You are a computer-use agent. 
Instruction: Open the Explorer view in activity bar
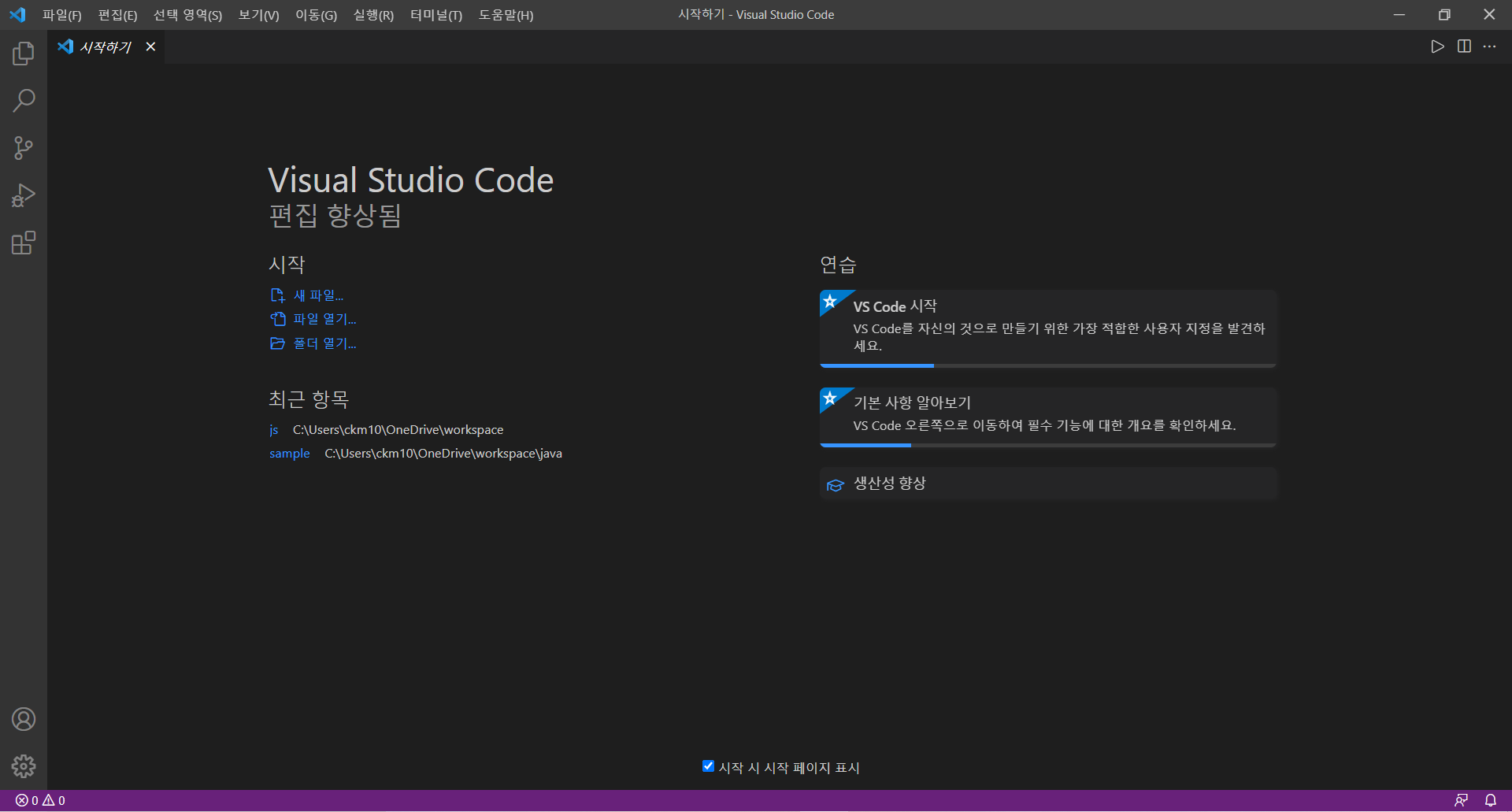(24, 54)
